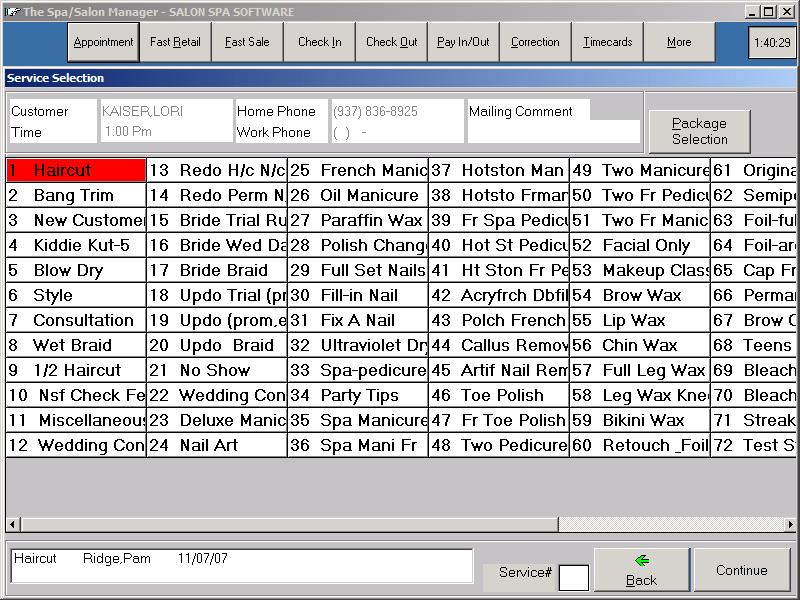Image resolution: width=800 pixels, height=600 pixels.
Task: Select the Lip Wax service
Action: point(640,321)
